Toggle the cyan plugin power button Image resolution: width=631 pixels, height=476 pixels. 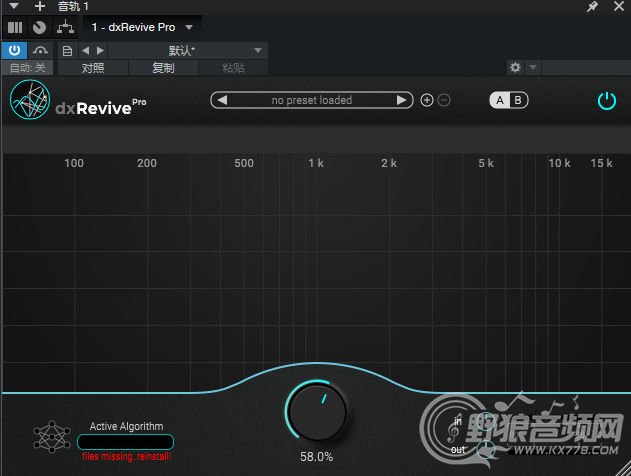coord(606,101)
